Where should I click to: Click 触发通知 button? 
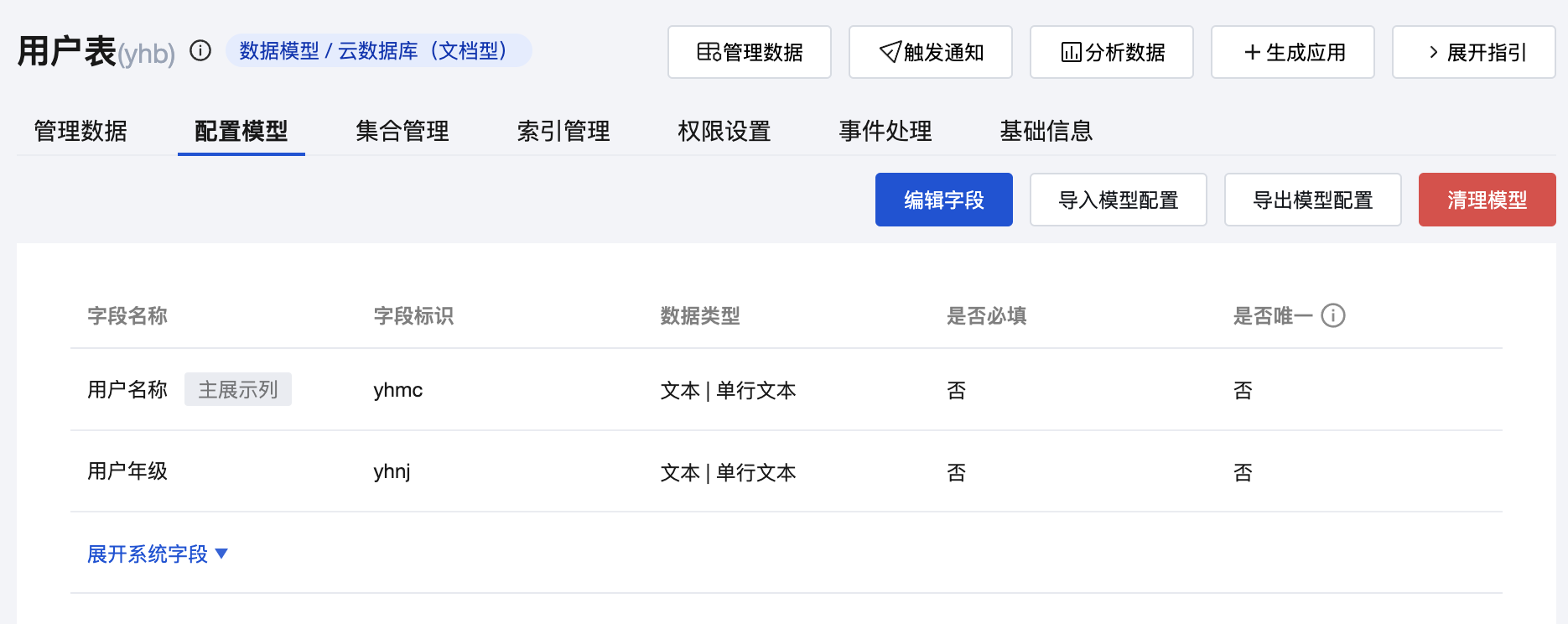pyautogui.click(x=931, y=52)
